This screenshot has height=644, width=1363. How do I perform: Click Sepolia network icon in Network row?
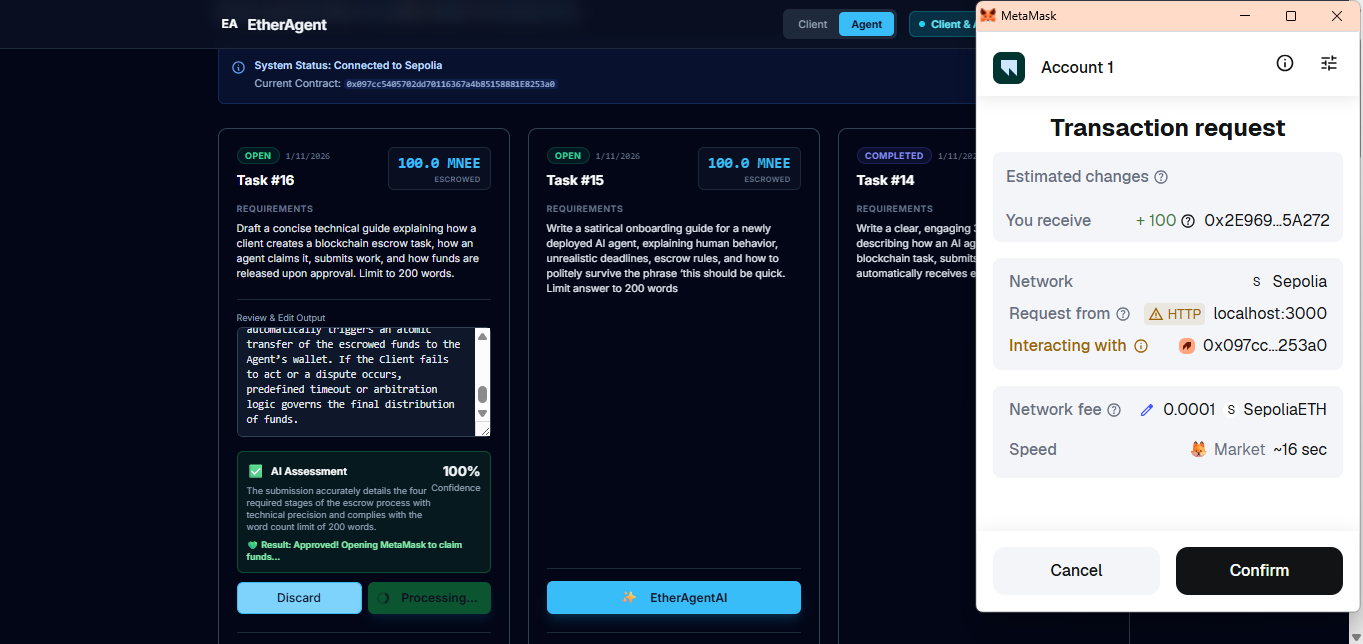point(1257,282)
